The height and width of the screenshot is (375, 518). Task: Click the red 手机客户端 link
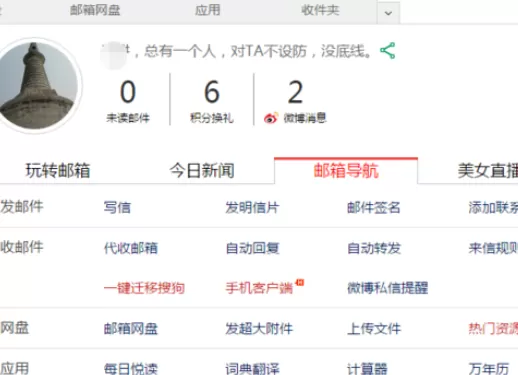(x=259, y=288)
